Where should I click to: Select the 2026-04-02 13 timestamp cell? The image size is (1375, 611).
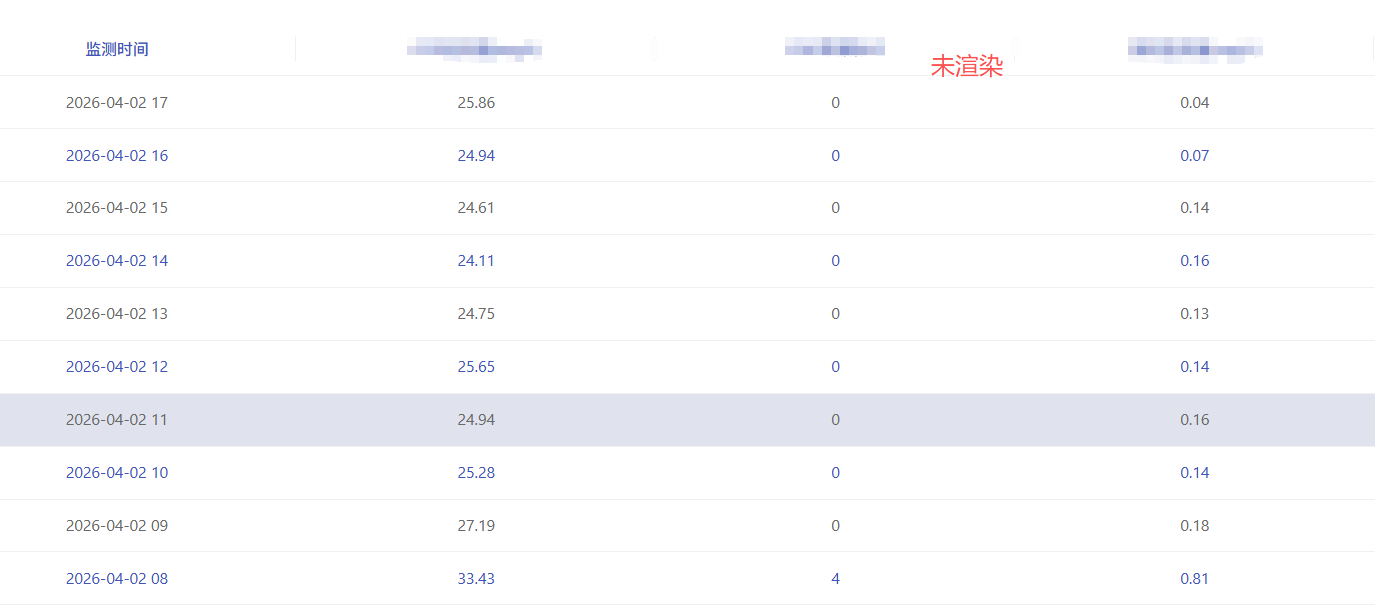pos(117,314)
